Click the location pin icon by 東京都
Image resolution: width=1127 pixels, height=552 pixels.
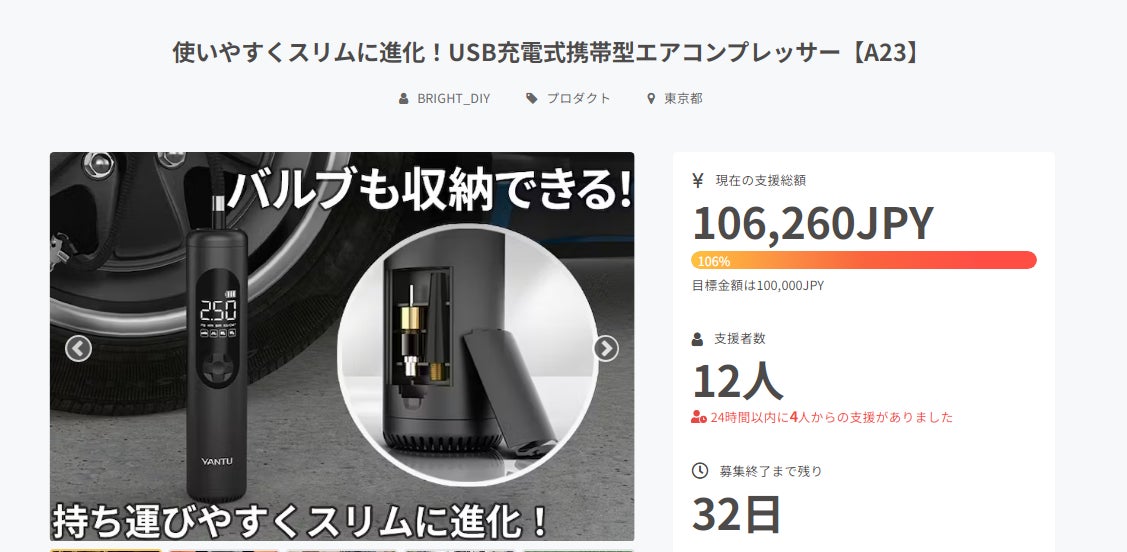tap(651, 98)
